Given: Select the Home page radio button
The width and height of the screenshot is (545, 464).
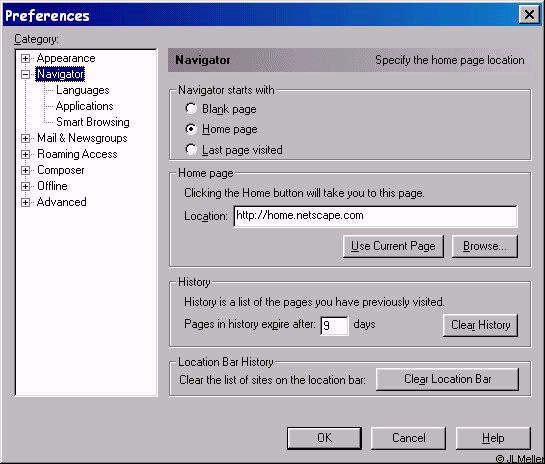Looking at the screenshot, I should 191,129.
